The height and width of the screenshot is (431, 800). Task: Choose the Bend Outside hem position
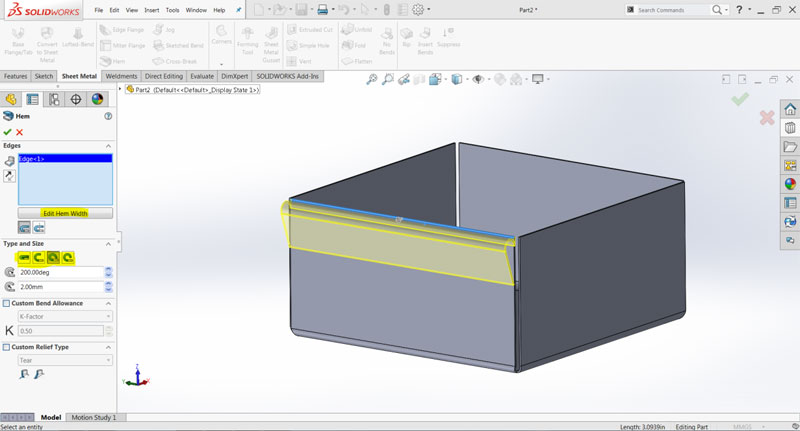[39, 227]
